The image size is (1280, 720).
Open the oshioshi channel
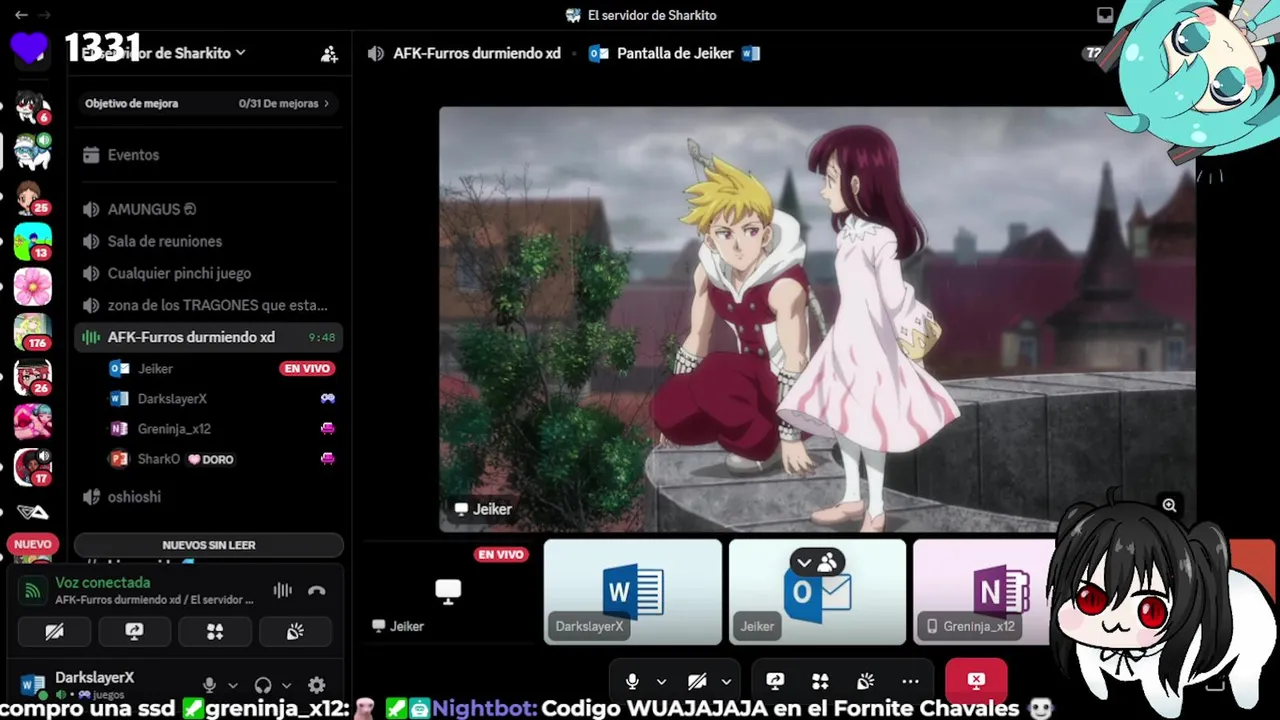click(208, 497)
